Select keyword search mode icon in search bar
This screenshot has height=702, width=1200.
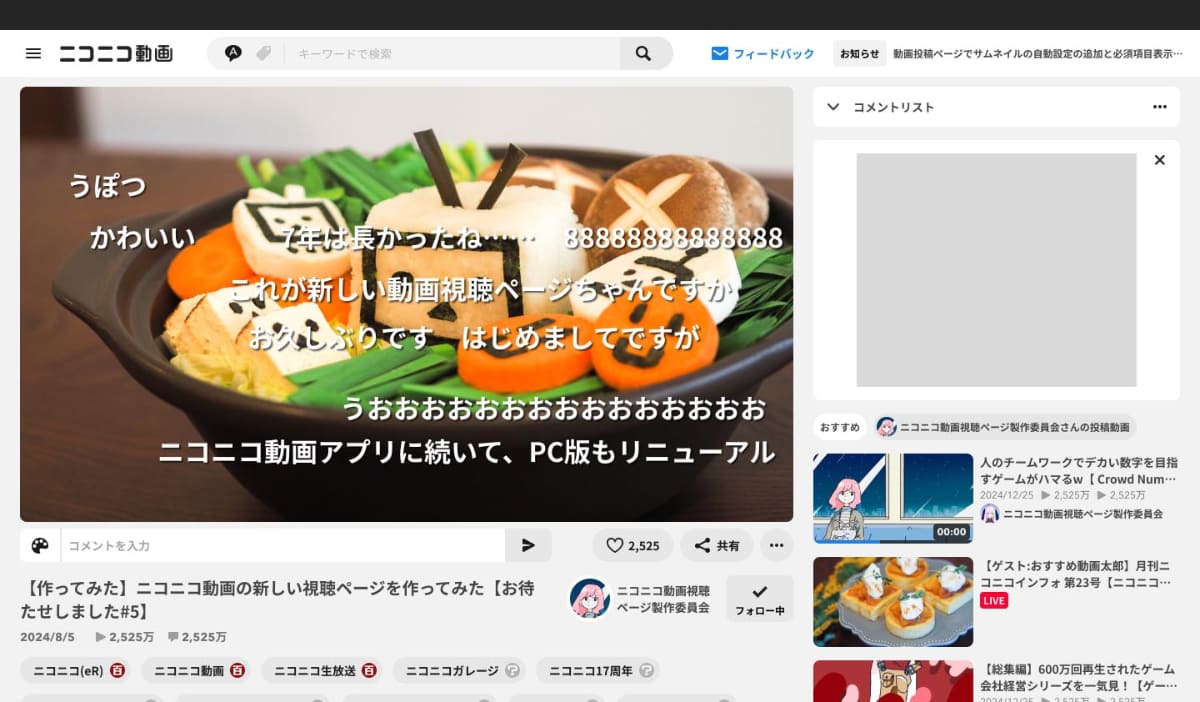pos(233,53)
